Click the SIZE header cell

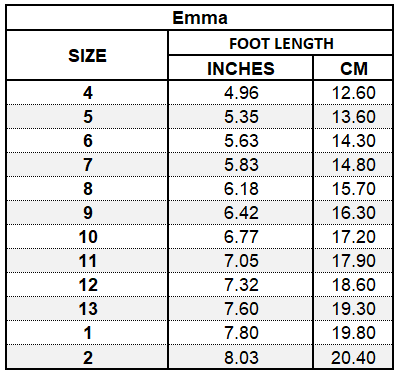(87, 55)
